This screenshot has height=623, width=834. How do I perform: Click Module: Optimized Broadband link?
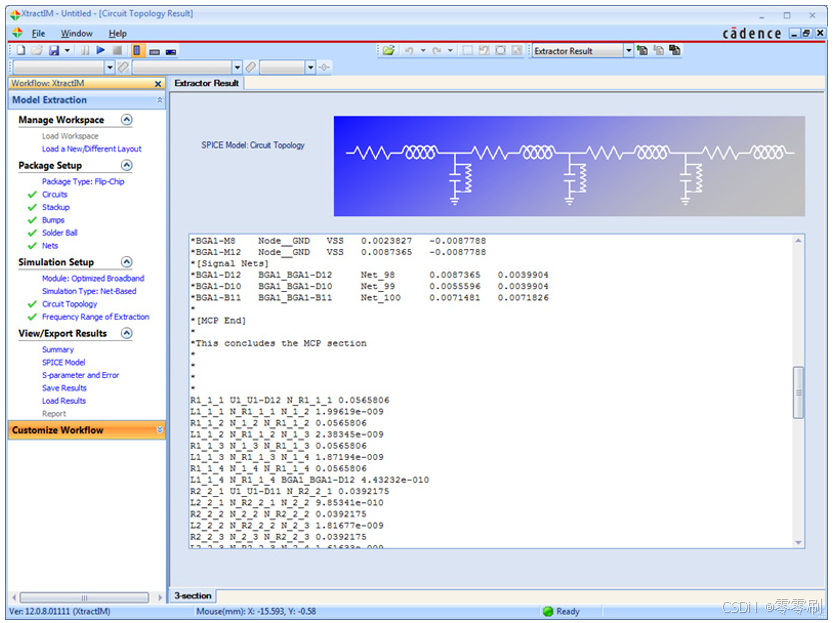[x=93, y=279]
